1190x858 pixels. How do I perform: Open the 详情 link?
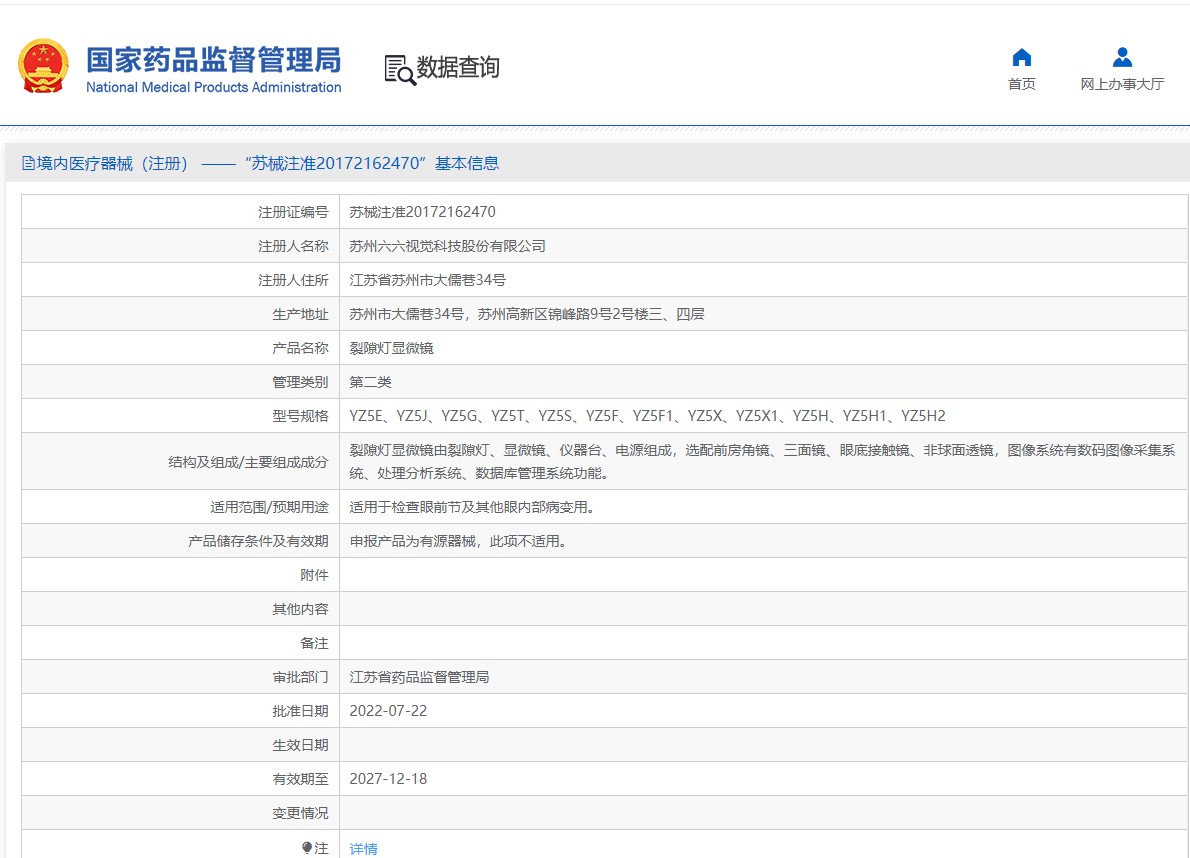point(363,849)
